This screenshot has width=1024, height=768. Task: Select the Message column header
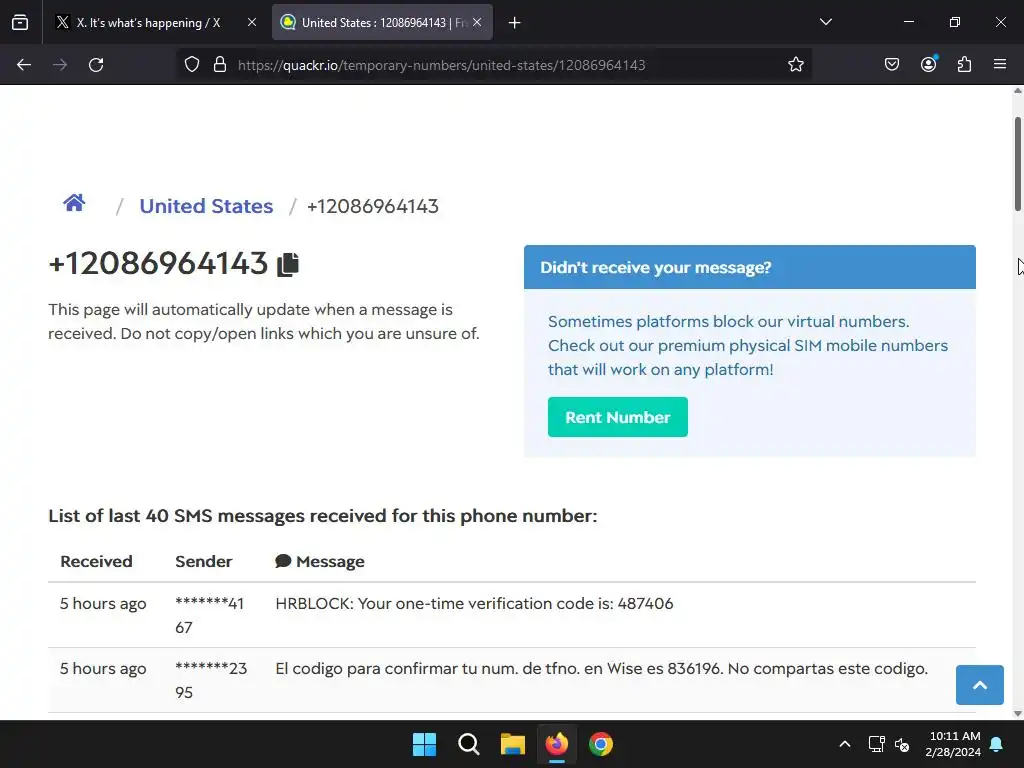(x=320, y=562)
